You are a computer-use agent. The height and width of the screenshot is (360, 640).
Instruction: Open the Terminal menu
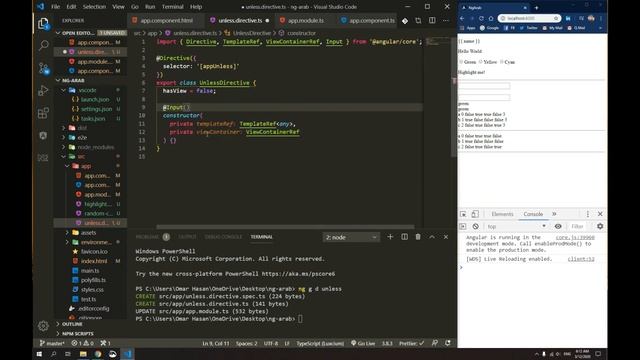pos(172,7)
